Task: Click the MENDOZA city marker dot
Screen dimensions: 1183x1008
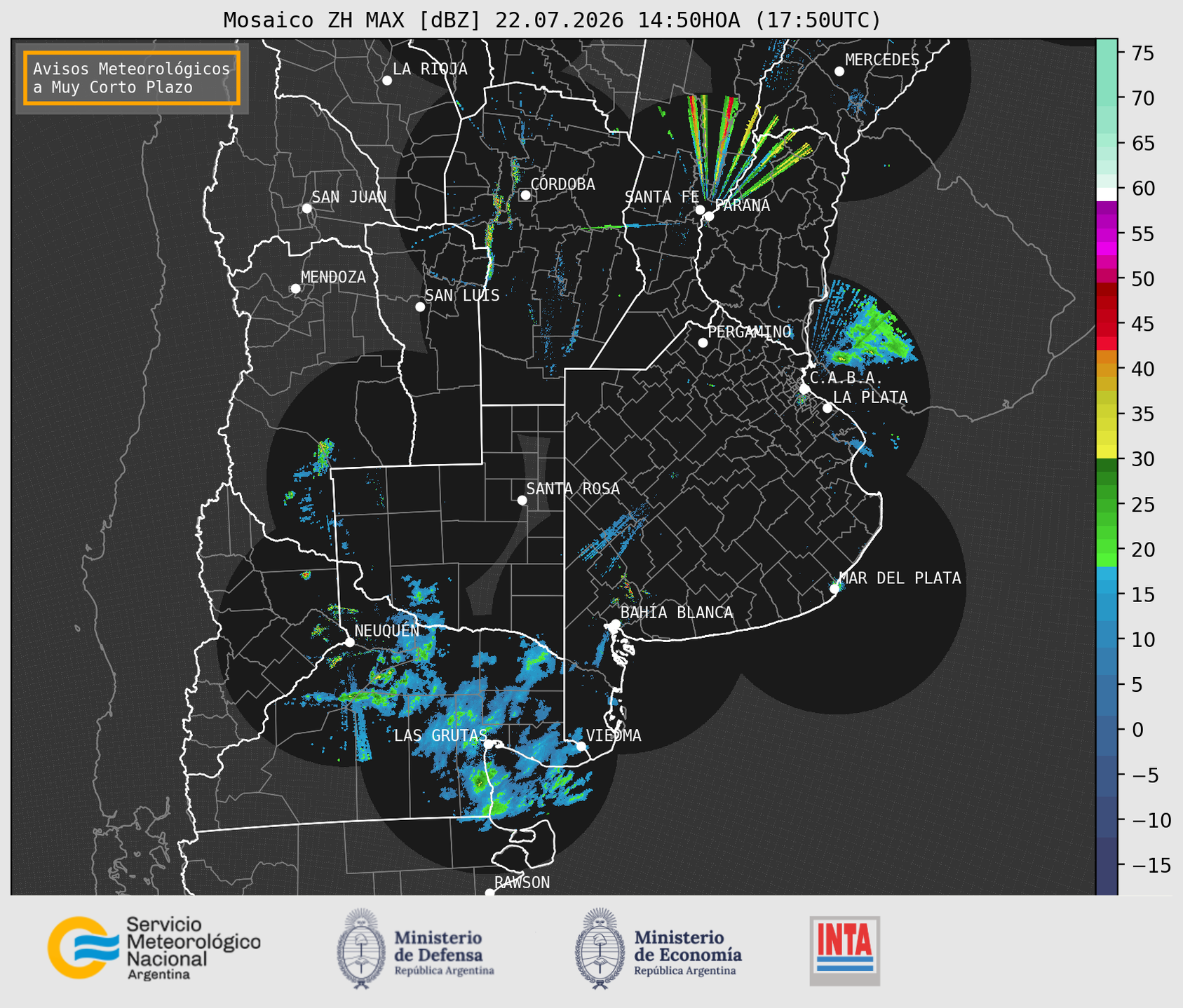Action: pos(295,289)
